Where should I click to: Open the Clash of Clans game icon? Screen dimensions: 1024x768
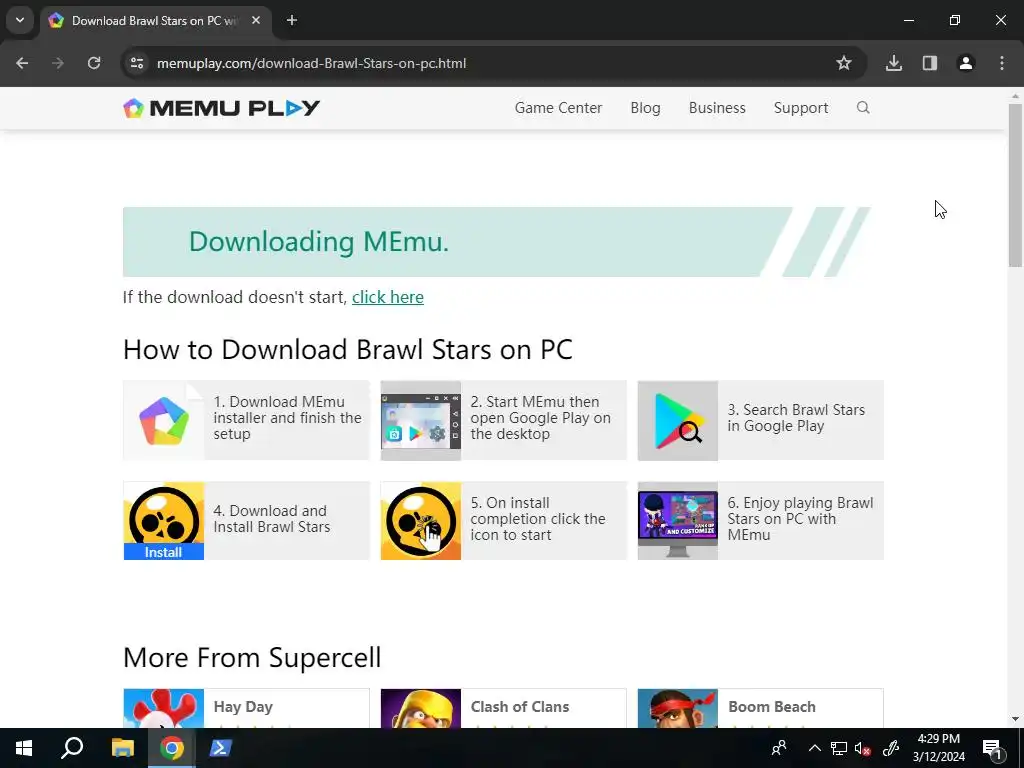click(x=421, y=709)
